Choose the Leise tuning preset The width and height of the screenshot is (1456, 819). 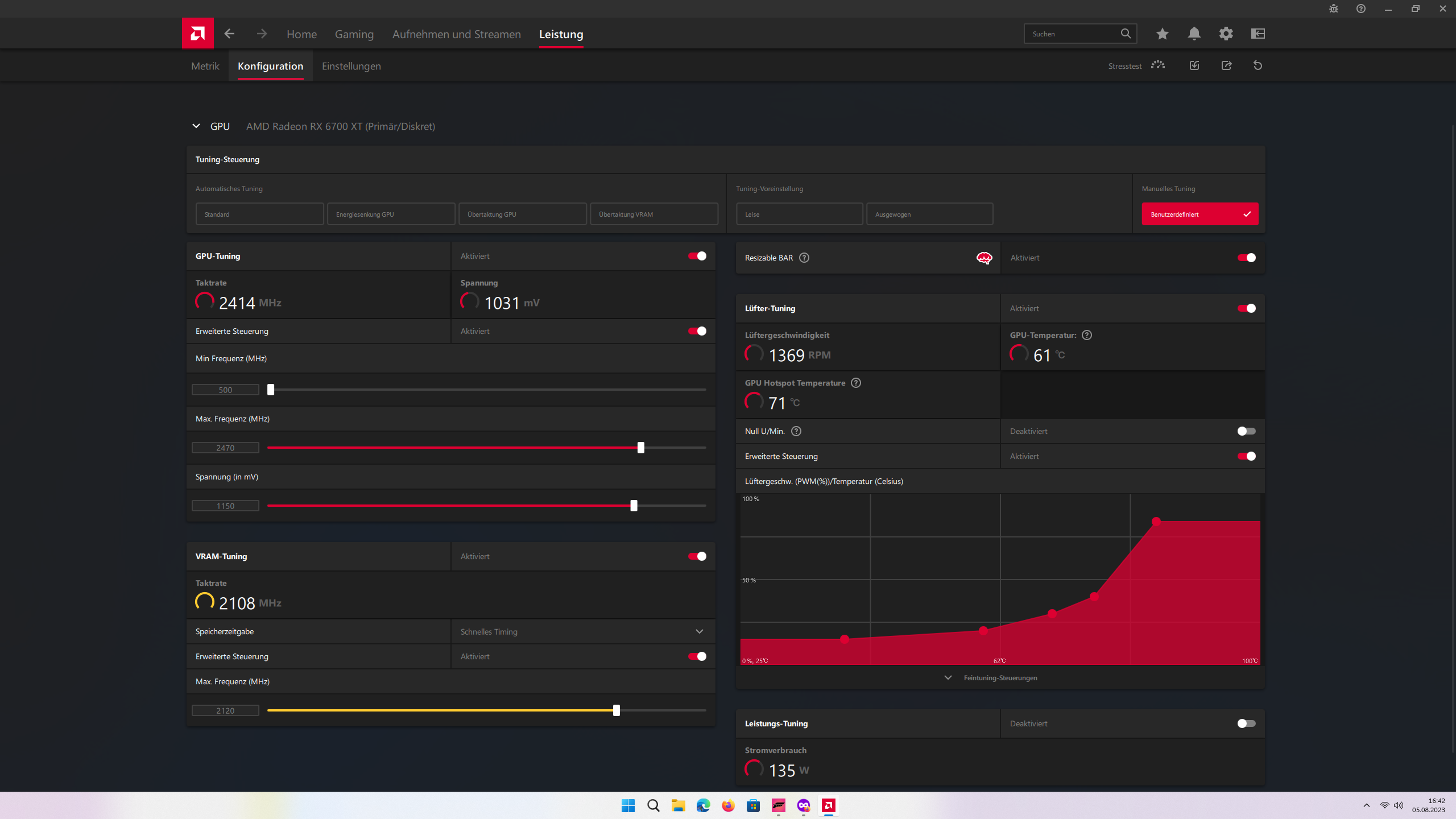[x=799, y=214]
